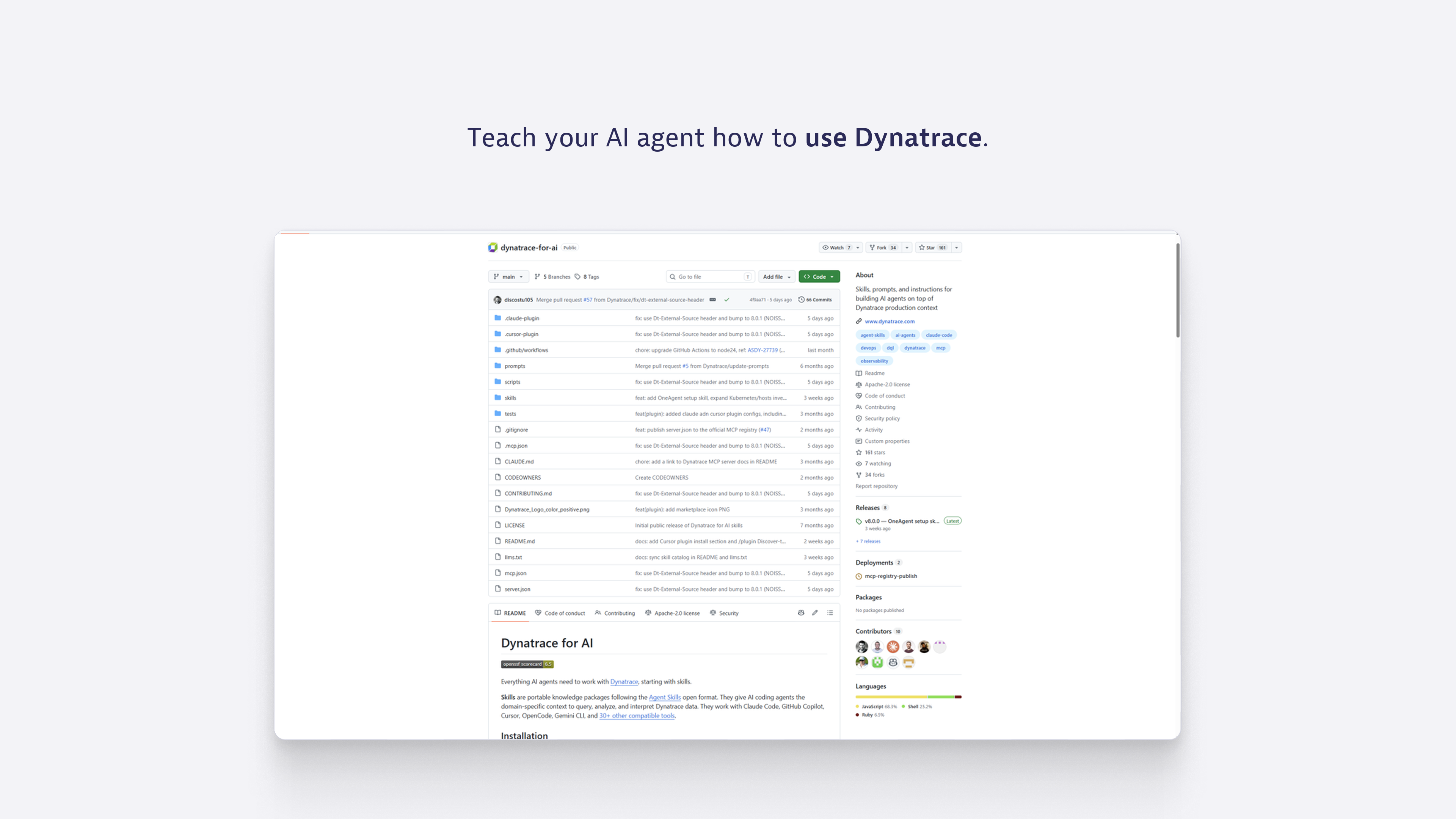Click the folder icon for .claude-plugin
Image resolution: width=1456 pixels, height=819 pixels.
(498, 318)
